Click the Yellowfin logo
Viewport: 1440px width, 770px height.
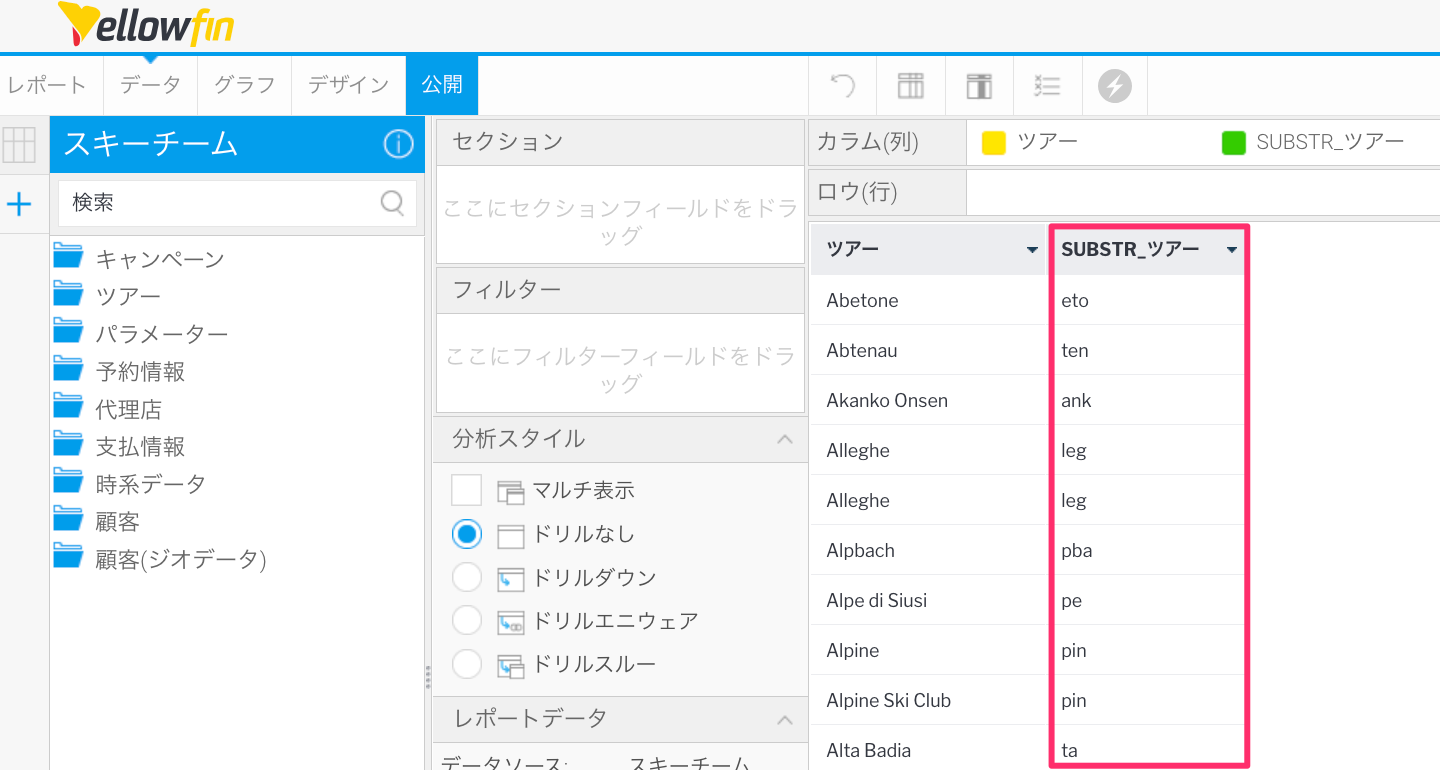pos(146,24)
